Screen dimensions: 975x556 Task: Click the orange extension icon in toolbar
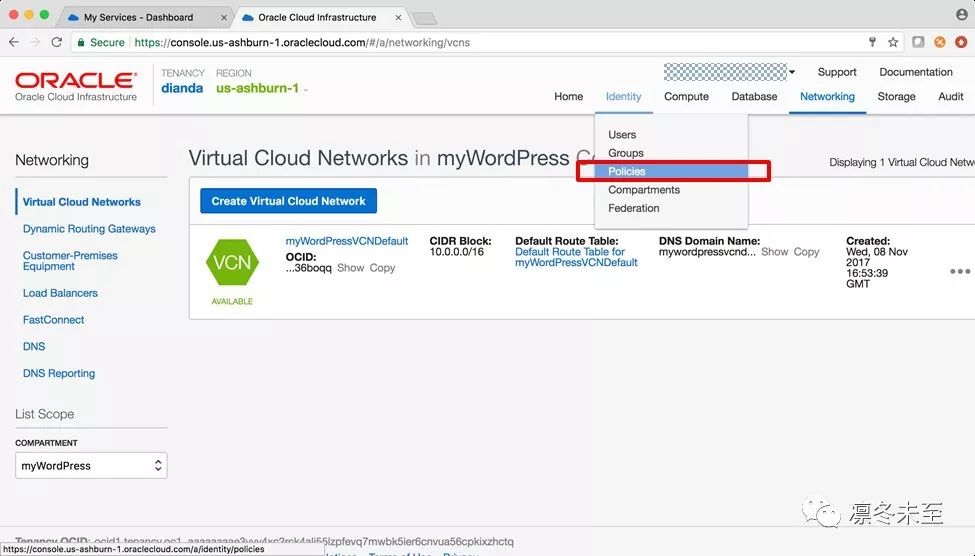[940, 42]
